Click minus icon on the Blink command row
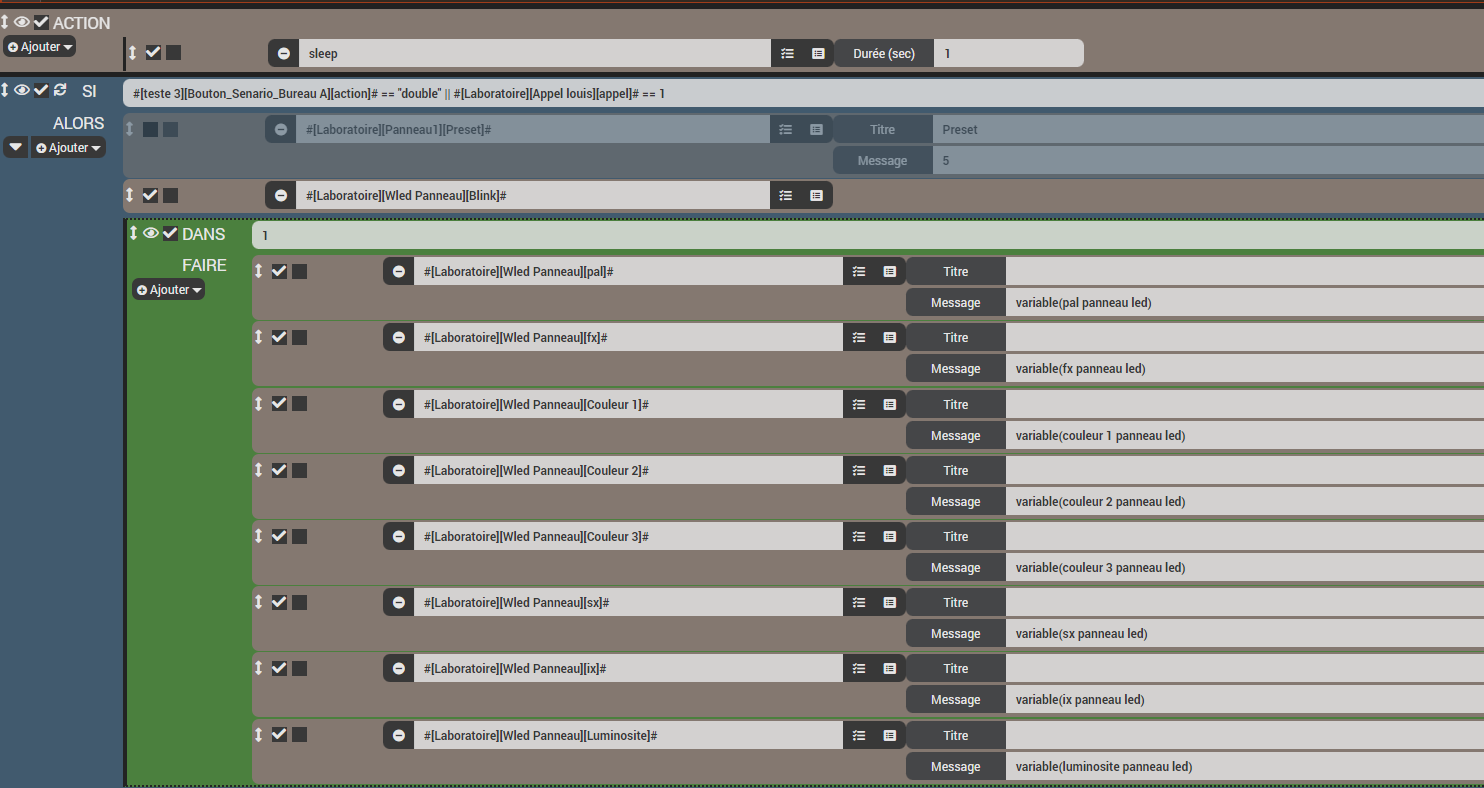Viewport: 1484px width, 788px height. (x=281, y=196)
